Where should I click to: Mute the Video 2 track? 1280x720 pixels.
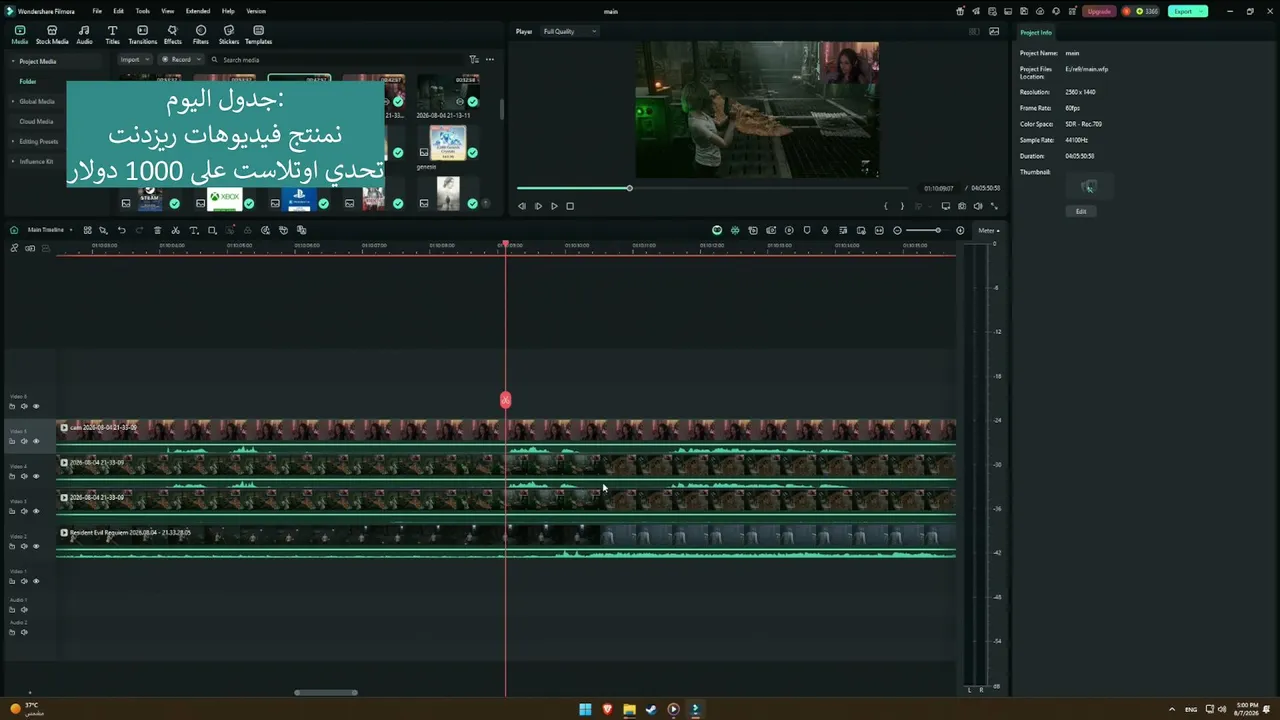click(x=24, y=546)
